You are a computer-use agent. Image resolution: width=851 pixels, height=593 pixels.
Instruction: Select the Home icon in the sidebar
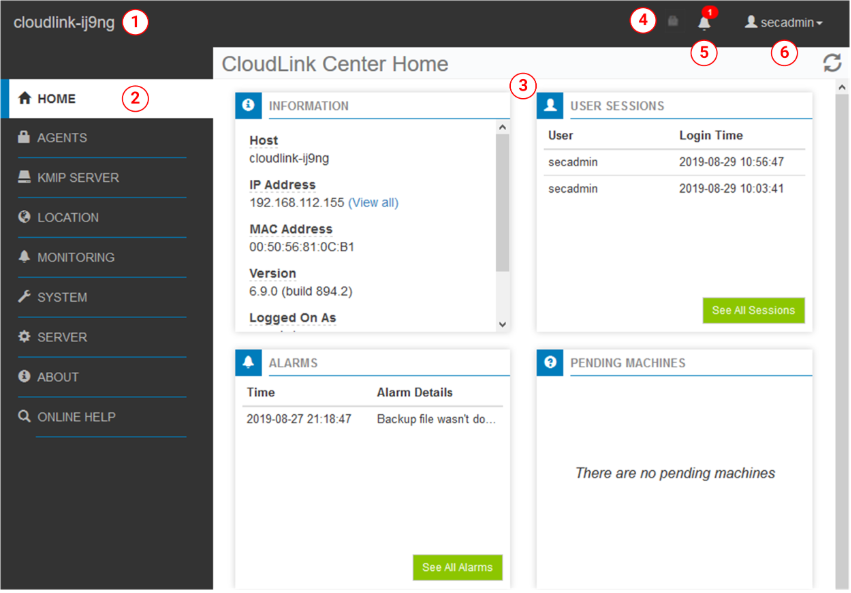[27, 98]
